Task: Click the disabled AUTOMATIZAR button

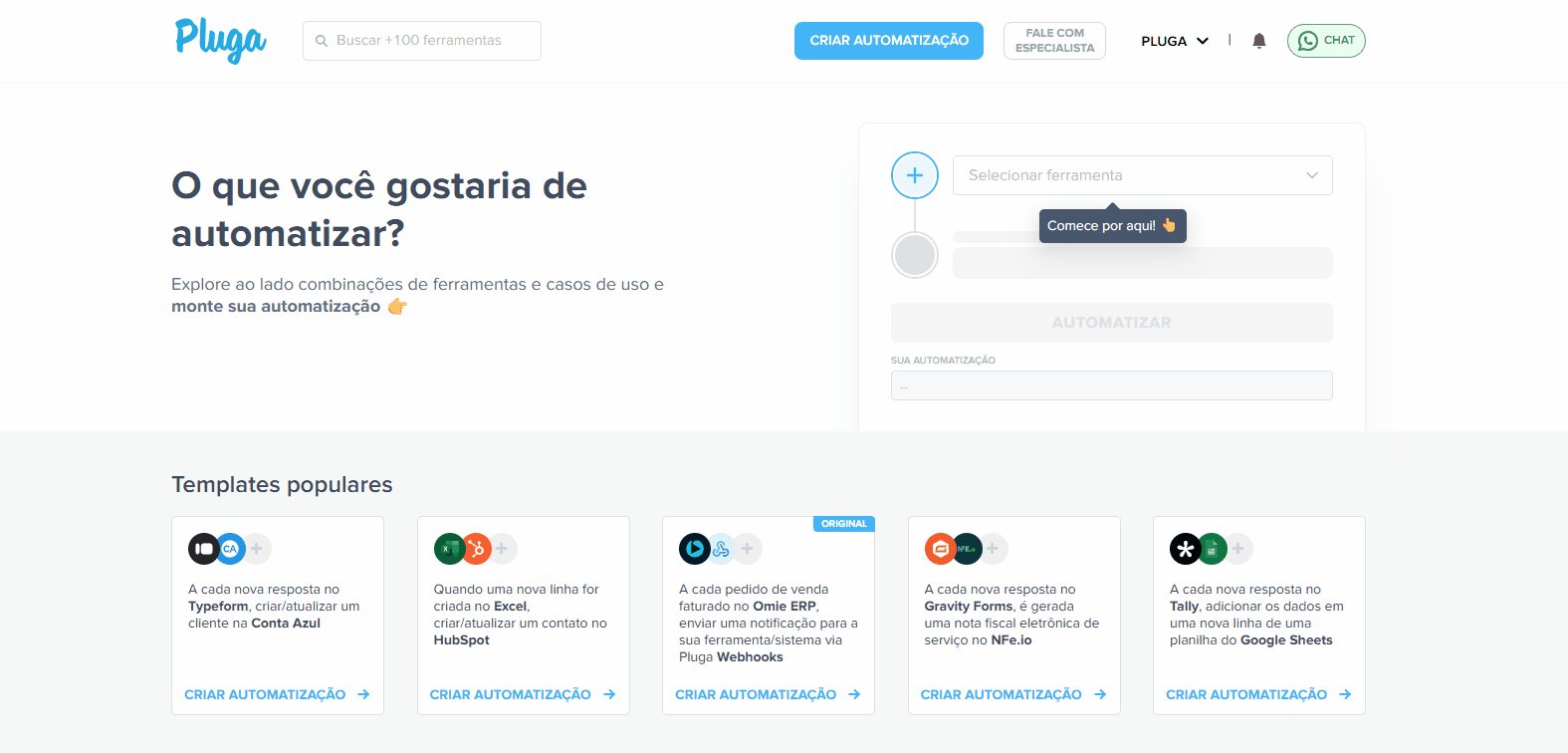Action: coord(1111,323)
